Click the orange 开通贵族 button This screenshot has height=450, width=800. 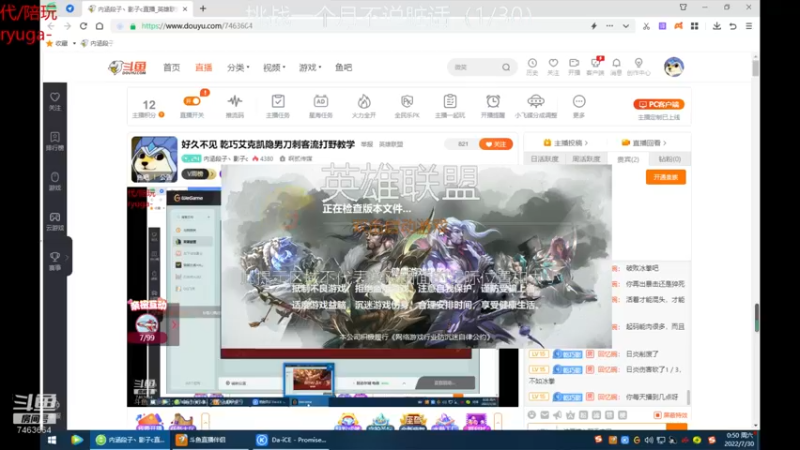coord(666,177)
